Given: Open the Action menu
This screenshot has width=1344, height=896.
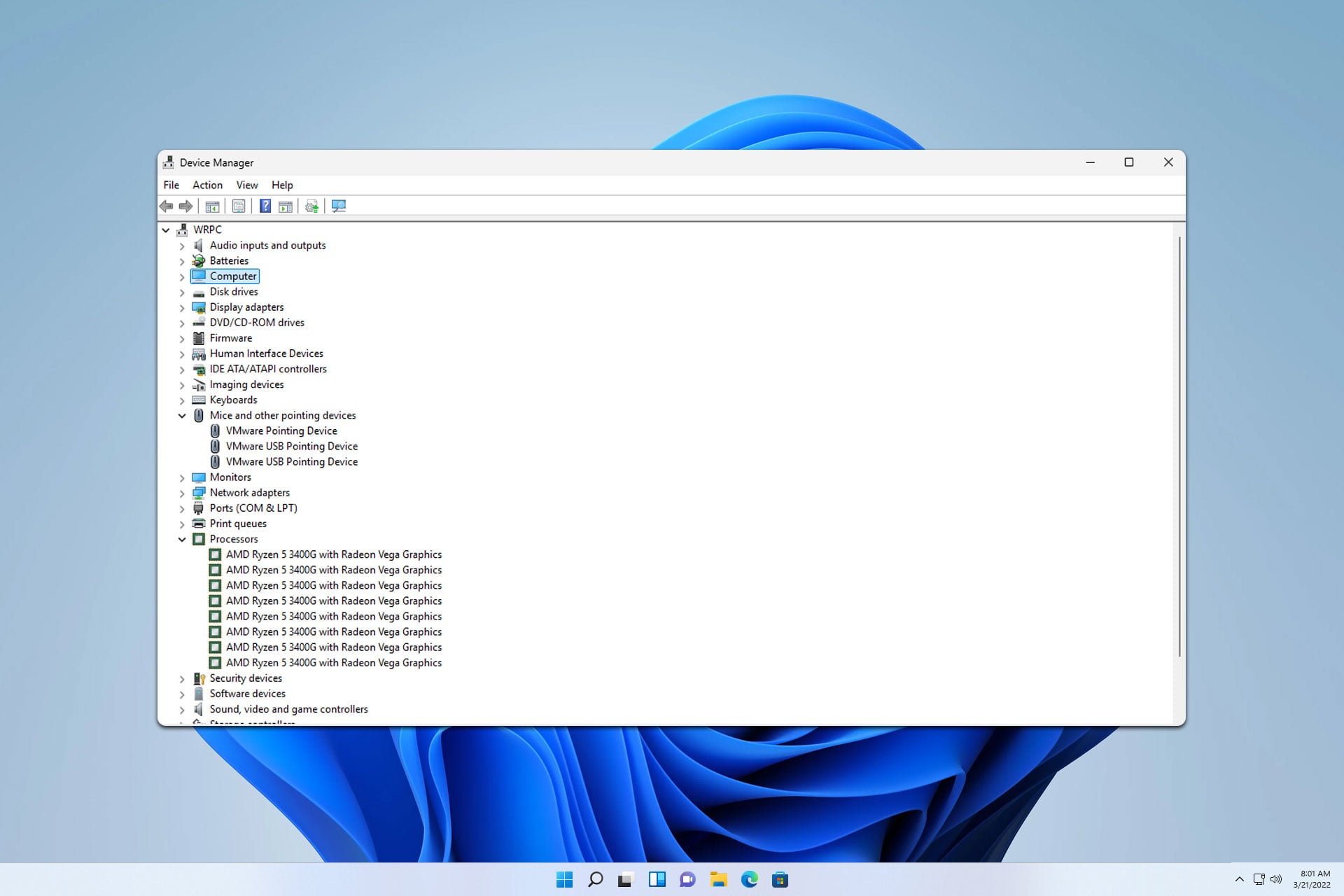Looking at the screenshot, I should pyautogui.click(x=207, y=185).
